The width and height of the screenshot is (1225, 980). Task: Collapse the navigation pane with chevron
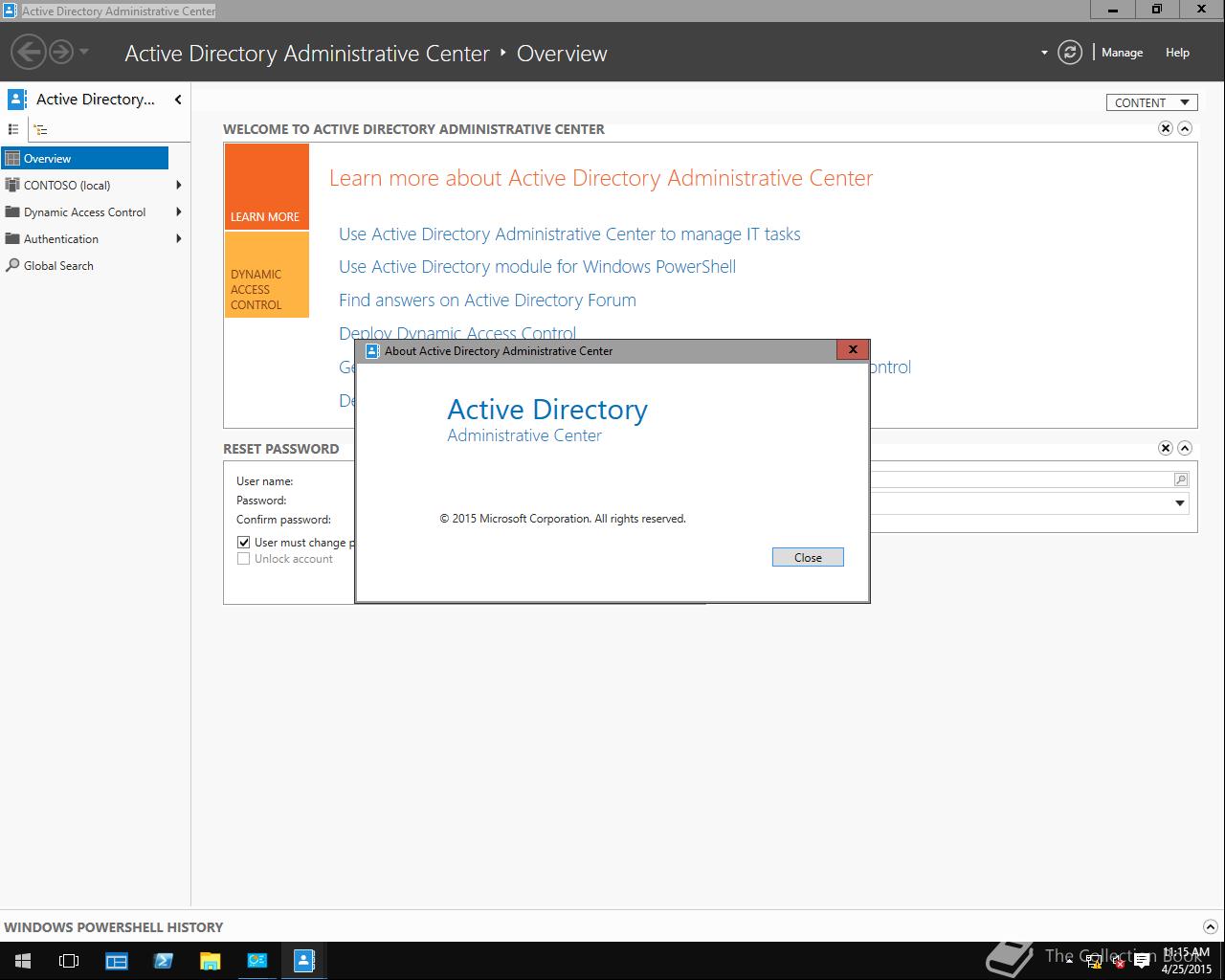coord(178,100)
